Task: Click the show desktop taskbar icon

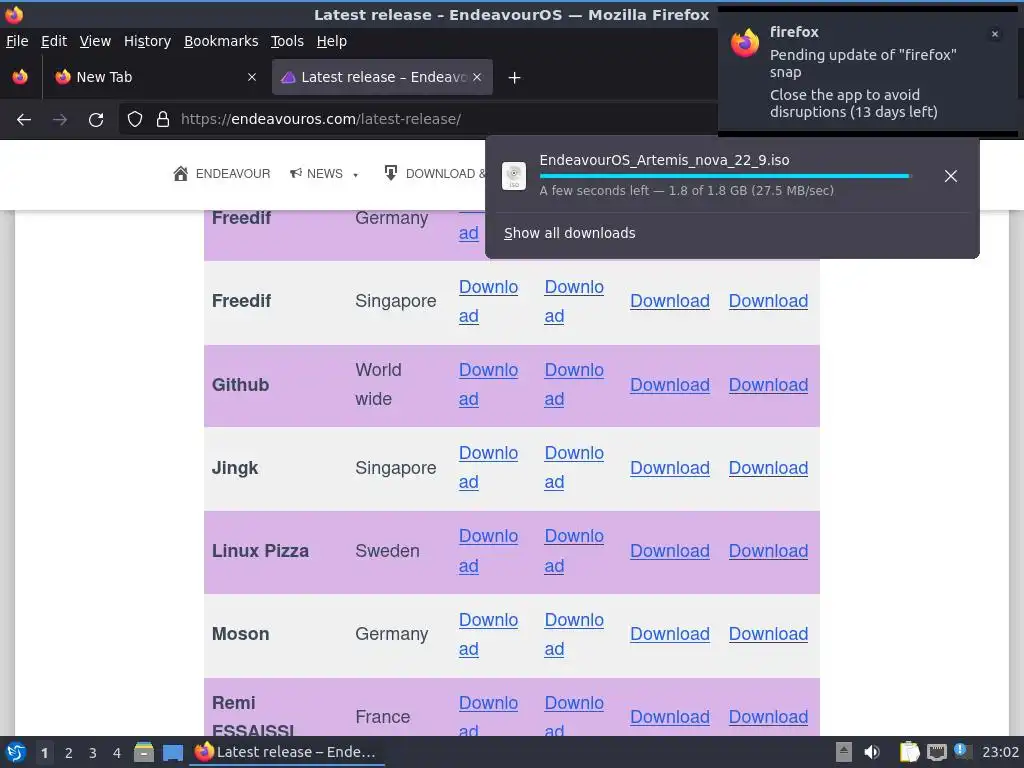Action: [172, 752]
